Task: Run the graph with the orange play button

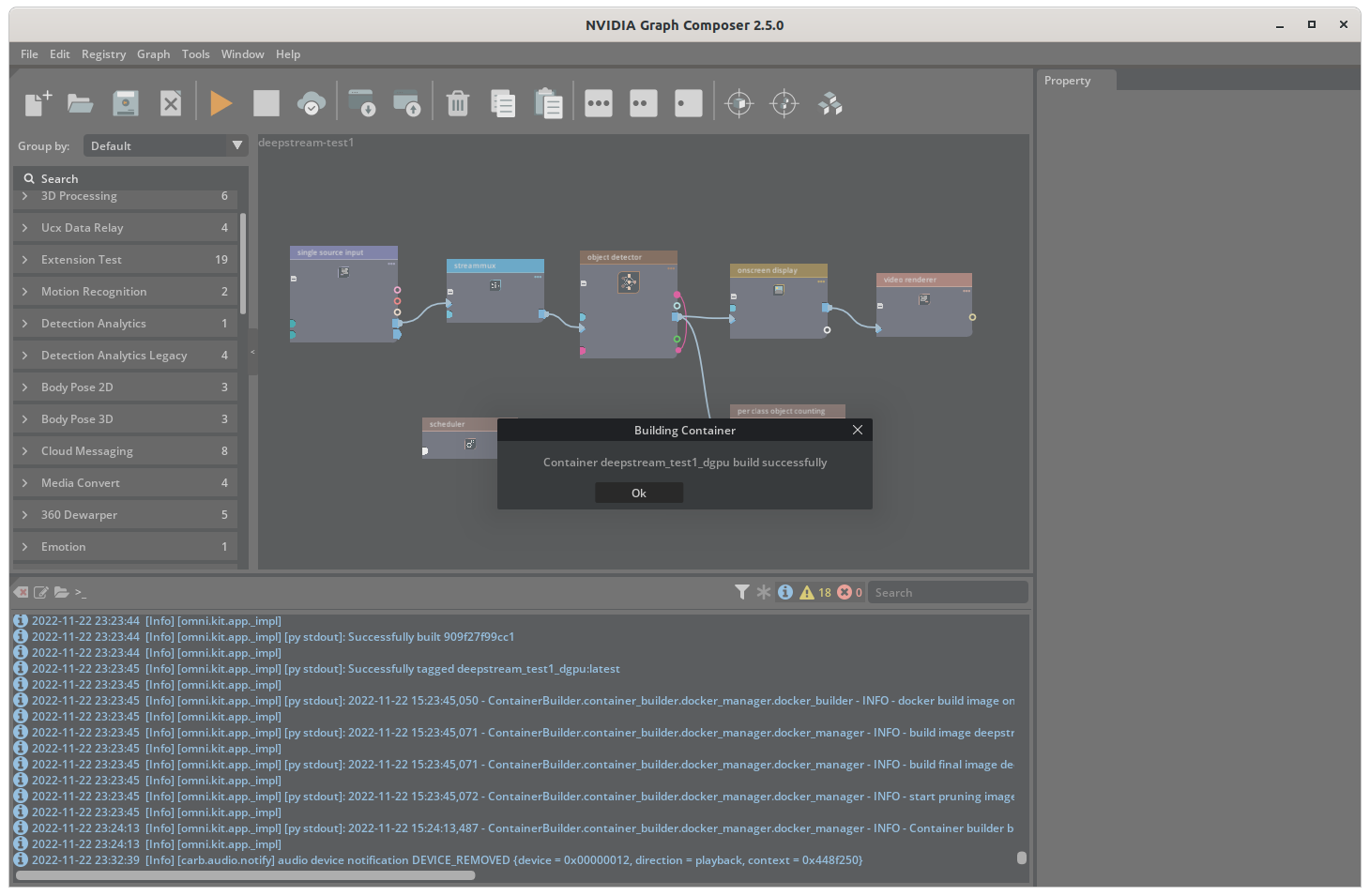Action: tap(221, 103)
